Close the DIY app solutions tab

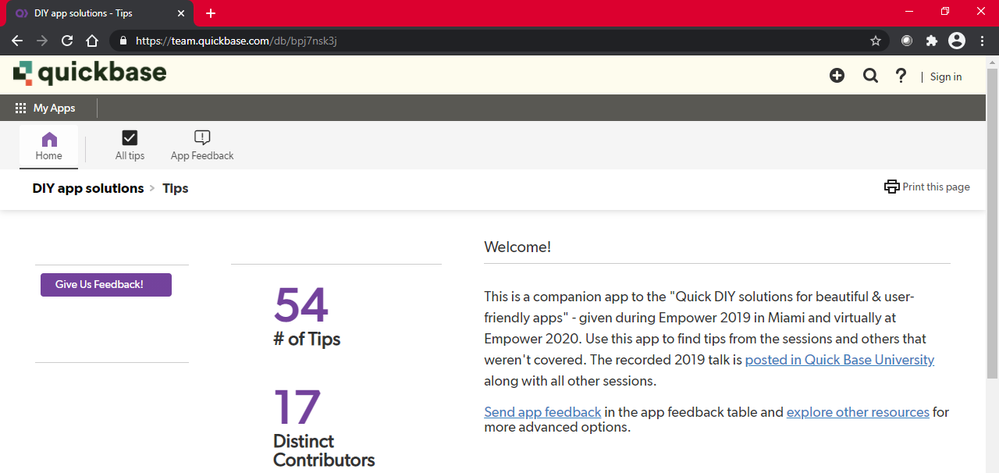181,13
